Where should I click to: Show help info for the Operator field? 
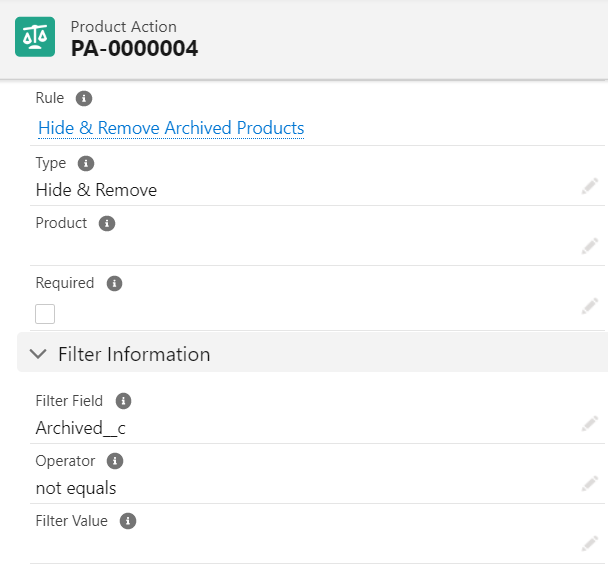pos(115,461)
